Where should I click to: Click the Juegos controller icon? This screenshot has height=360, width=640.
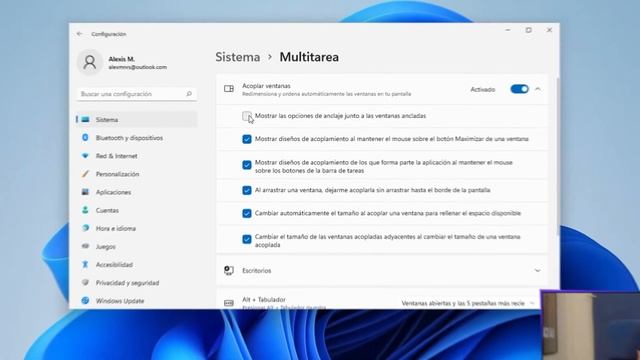(x=85, y=246)
